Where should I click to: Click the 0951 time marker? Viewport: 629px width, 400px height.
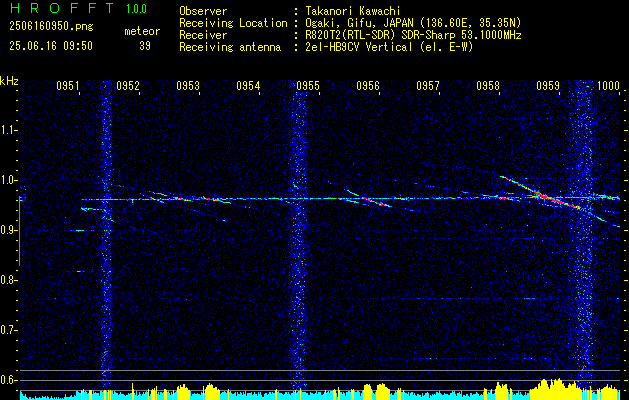(x=68, y=85)
